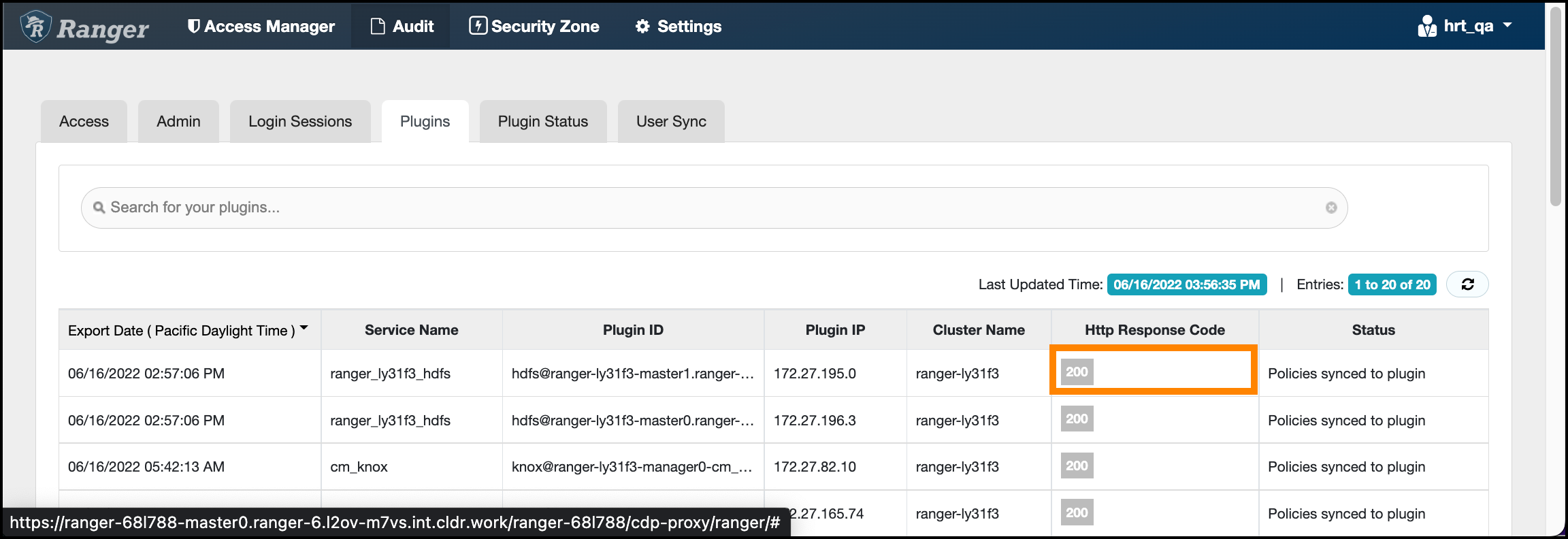Click the refresh icon beside Entries
The height and width of the screenshot is (539, 1568).
1467,284
